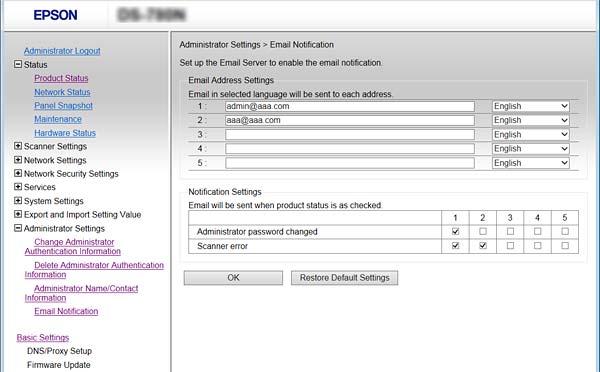Open language dropdown for address 3

tap(530, 134)
